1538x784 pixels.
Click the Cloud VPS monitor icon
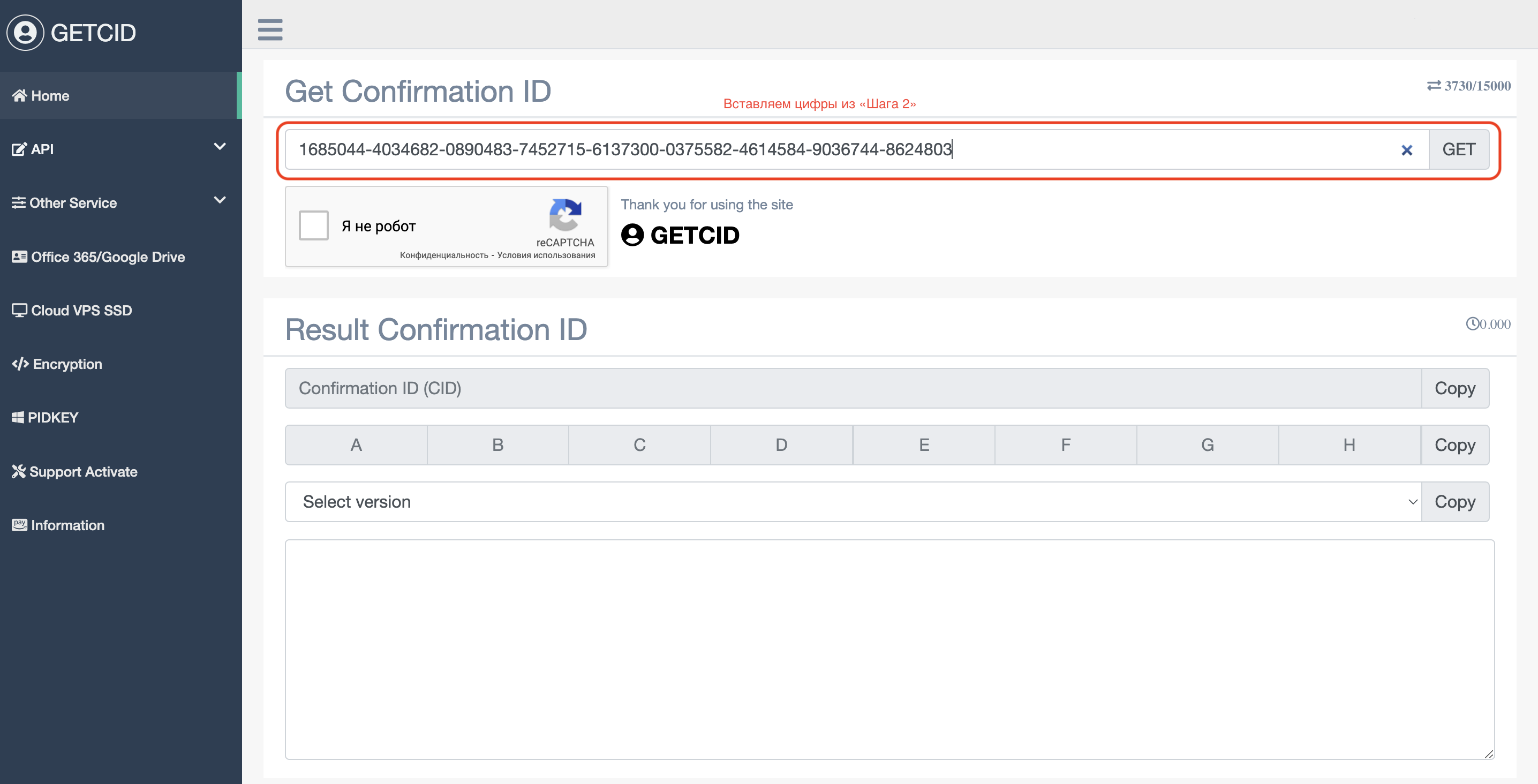(19, 311)
